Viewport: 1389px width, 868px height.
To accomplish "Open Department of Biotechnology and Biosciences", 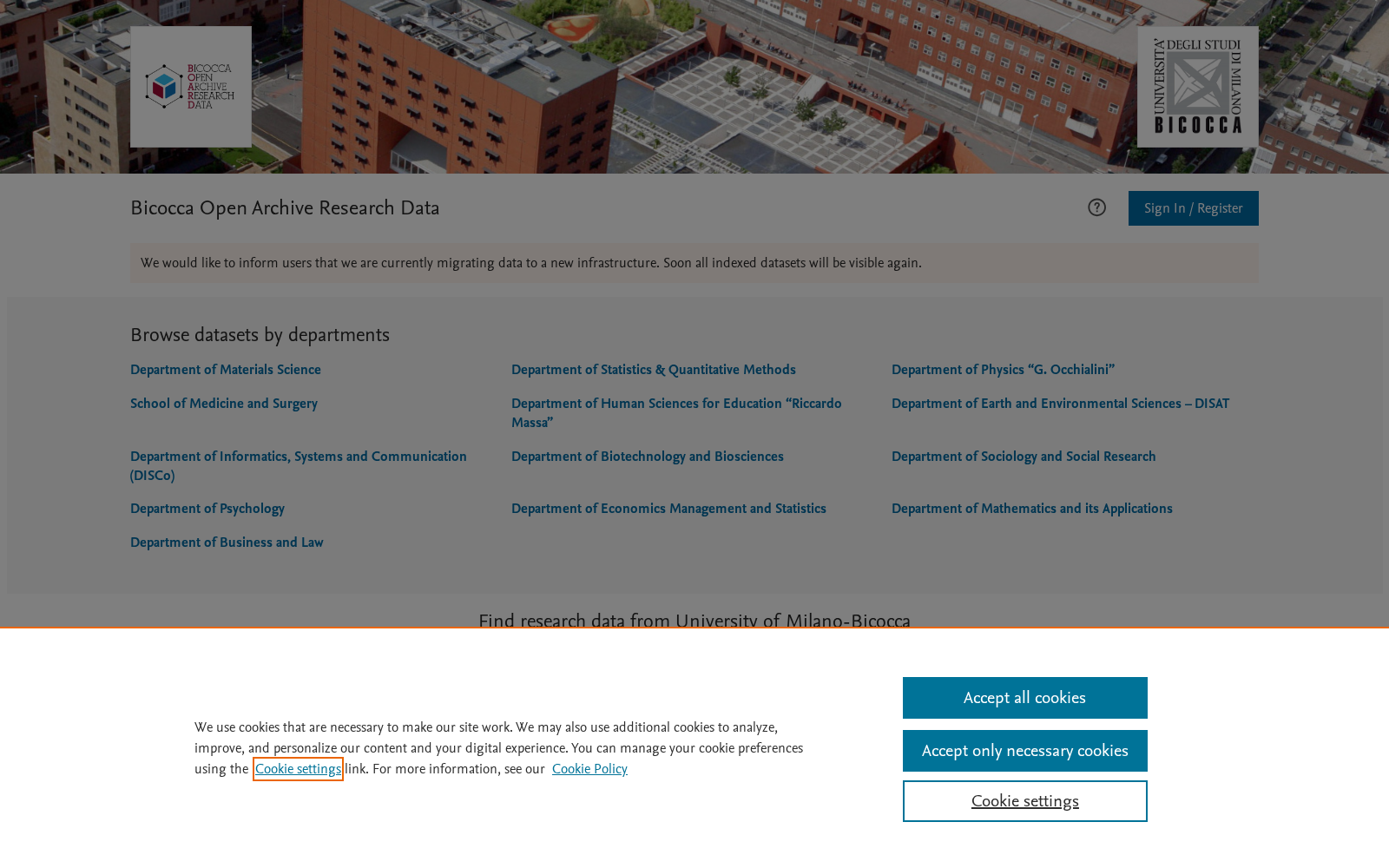I will click(648, 457).
